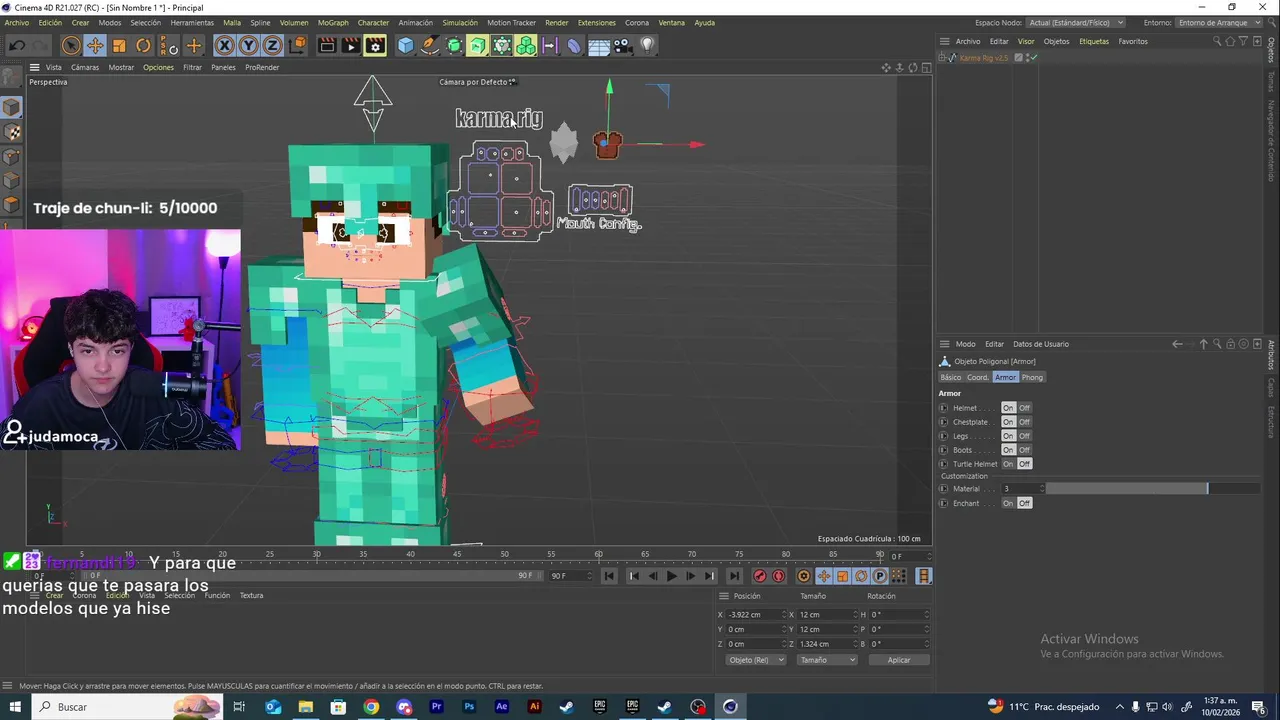Toggle the X axis lock
The width and height of the screenshot is (1280, 720).
[224, 45]
